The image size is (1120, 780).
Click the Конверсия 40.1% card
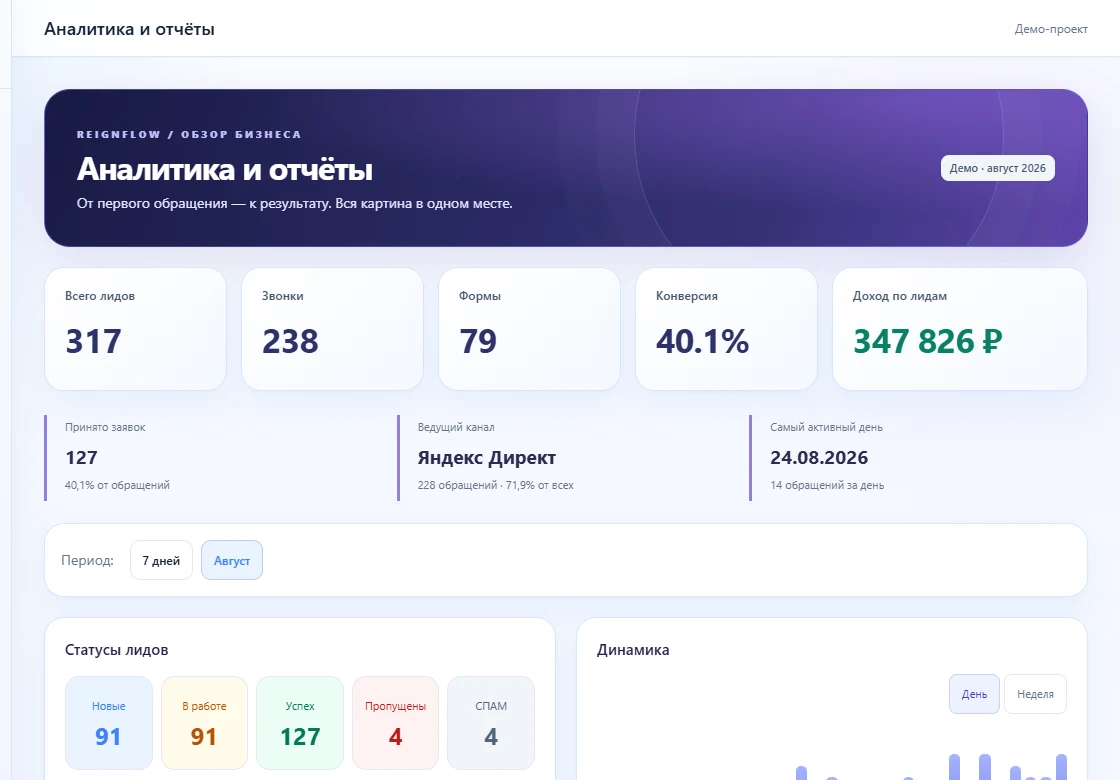pyautogui.click(x=726, y=329)
